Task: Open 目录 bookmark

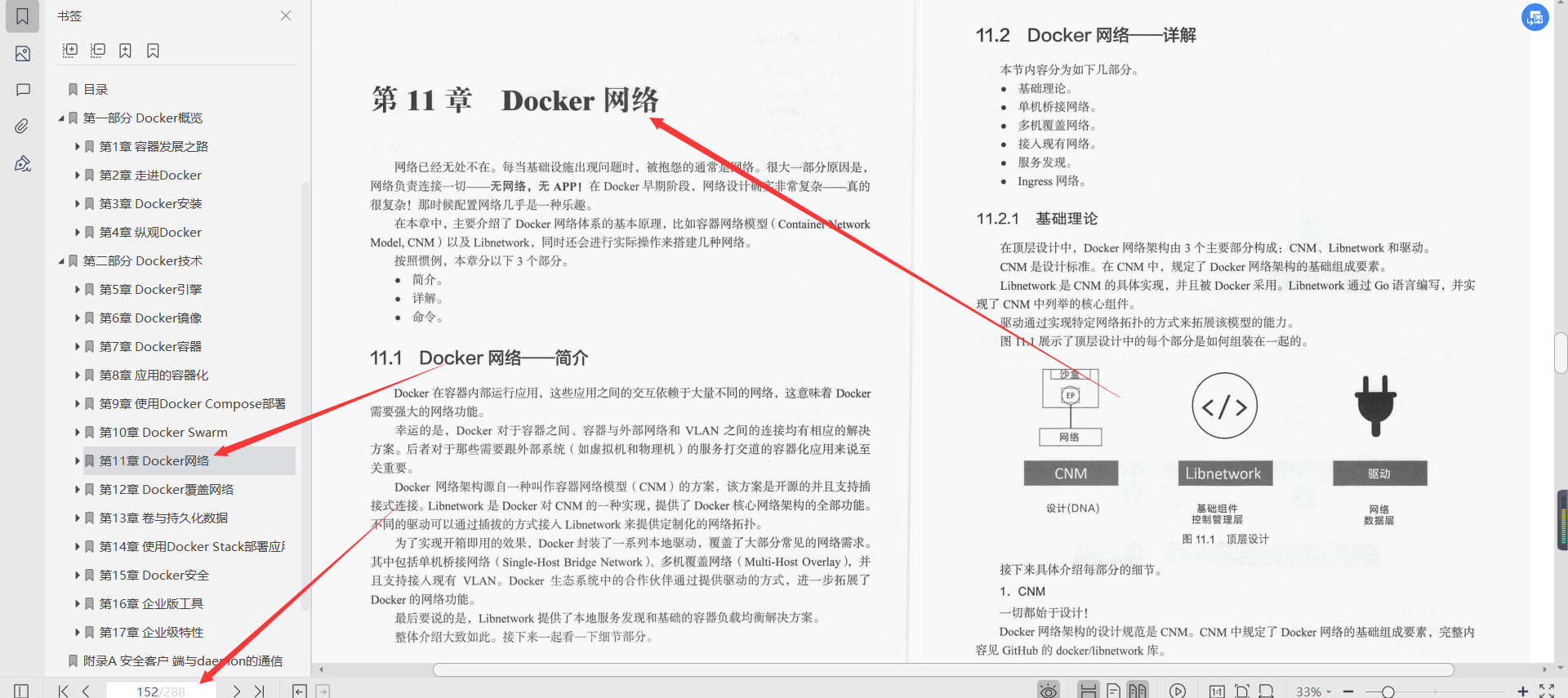Action: (x=96, y=90)
